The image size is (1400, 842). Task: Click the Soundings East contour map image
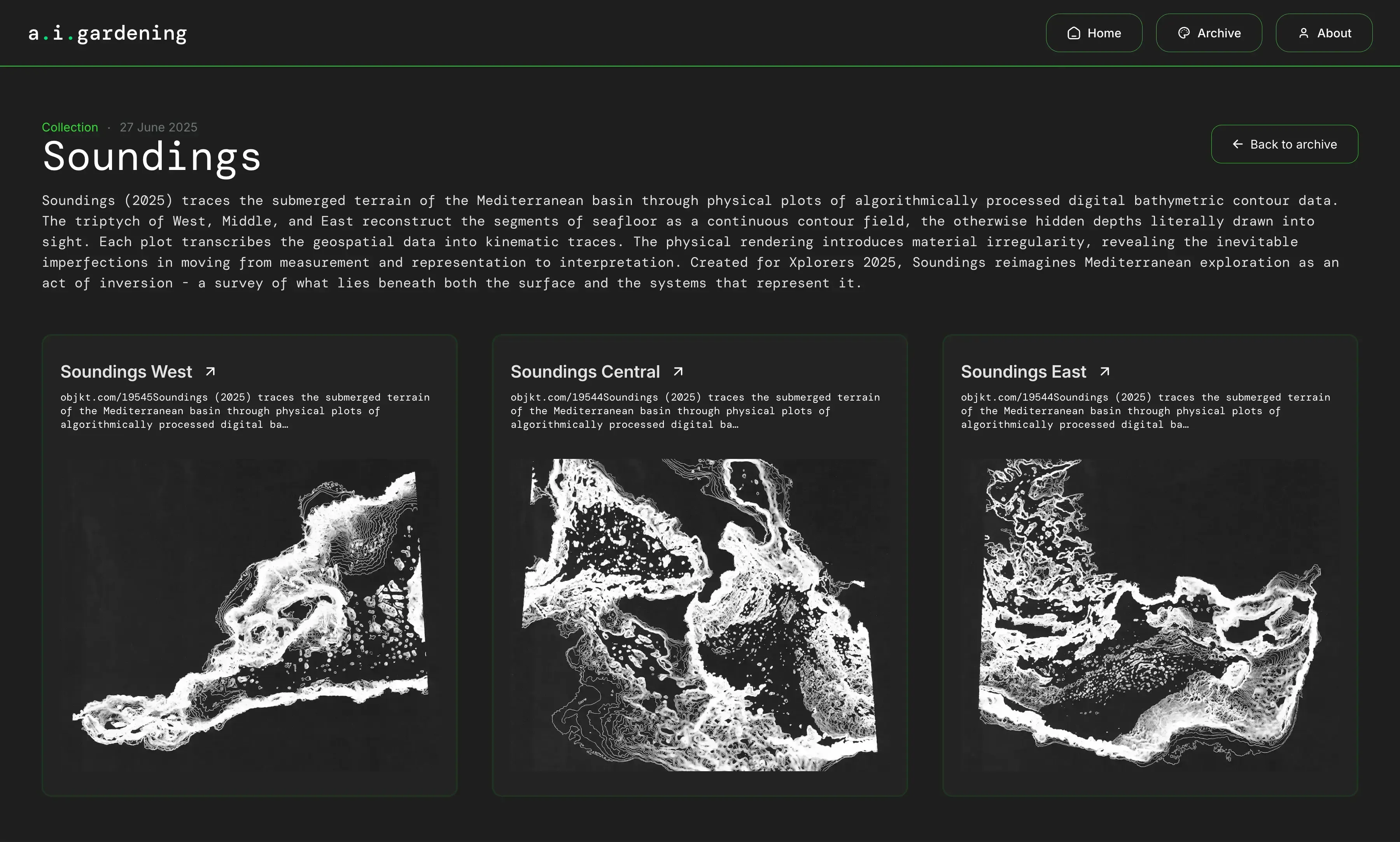1150,614
